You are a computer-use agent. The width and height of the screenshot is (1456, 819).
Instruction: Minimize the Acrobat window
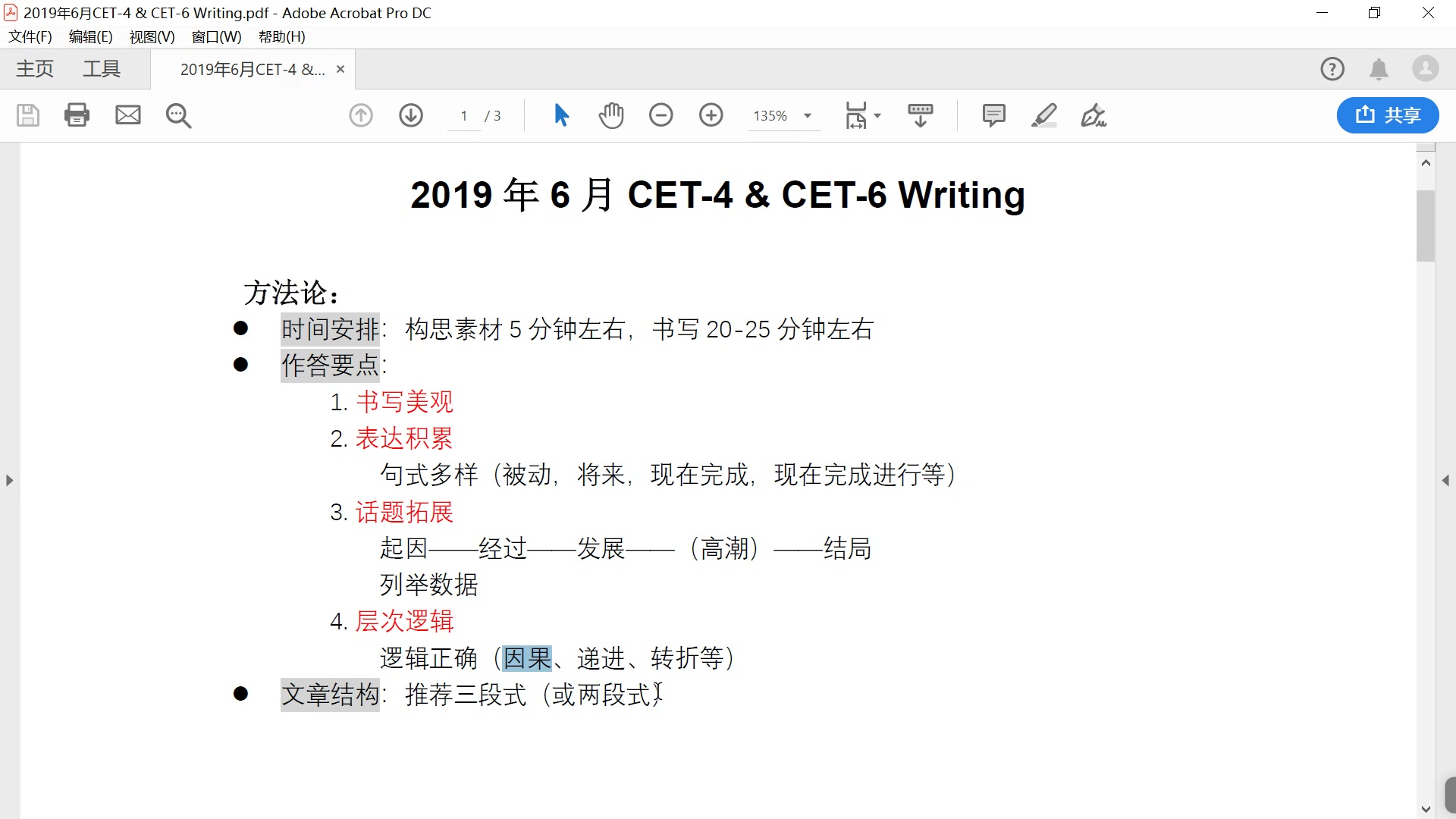tap(1322, 13)
